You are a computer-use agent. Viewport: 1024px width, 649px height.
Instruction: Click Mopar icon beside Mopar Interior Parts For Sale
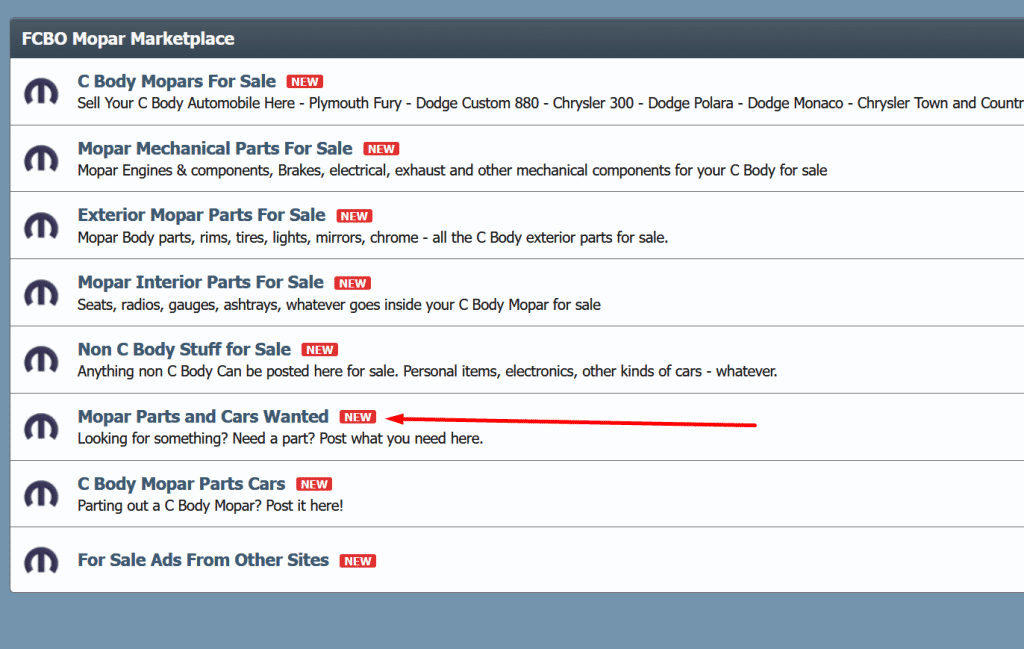pyautogui.click(x=41, y=293)
